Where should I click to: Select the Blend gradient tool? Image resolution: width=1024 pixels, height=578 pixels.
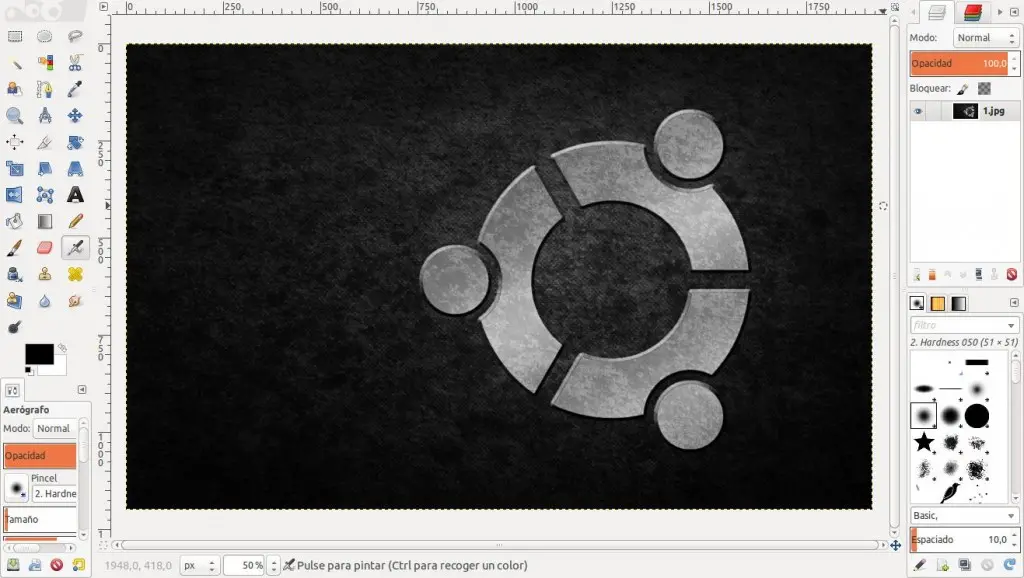(44, 221)
